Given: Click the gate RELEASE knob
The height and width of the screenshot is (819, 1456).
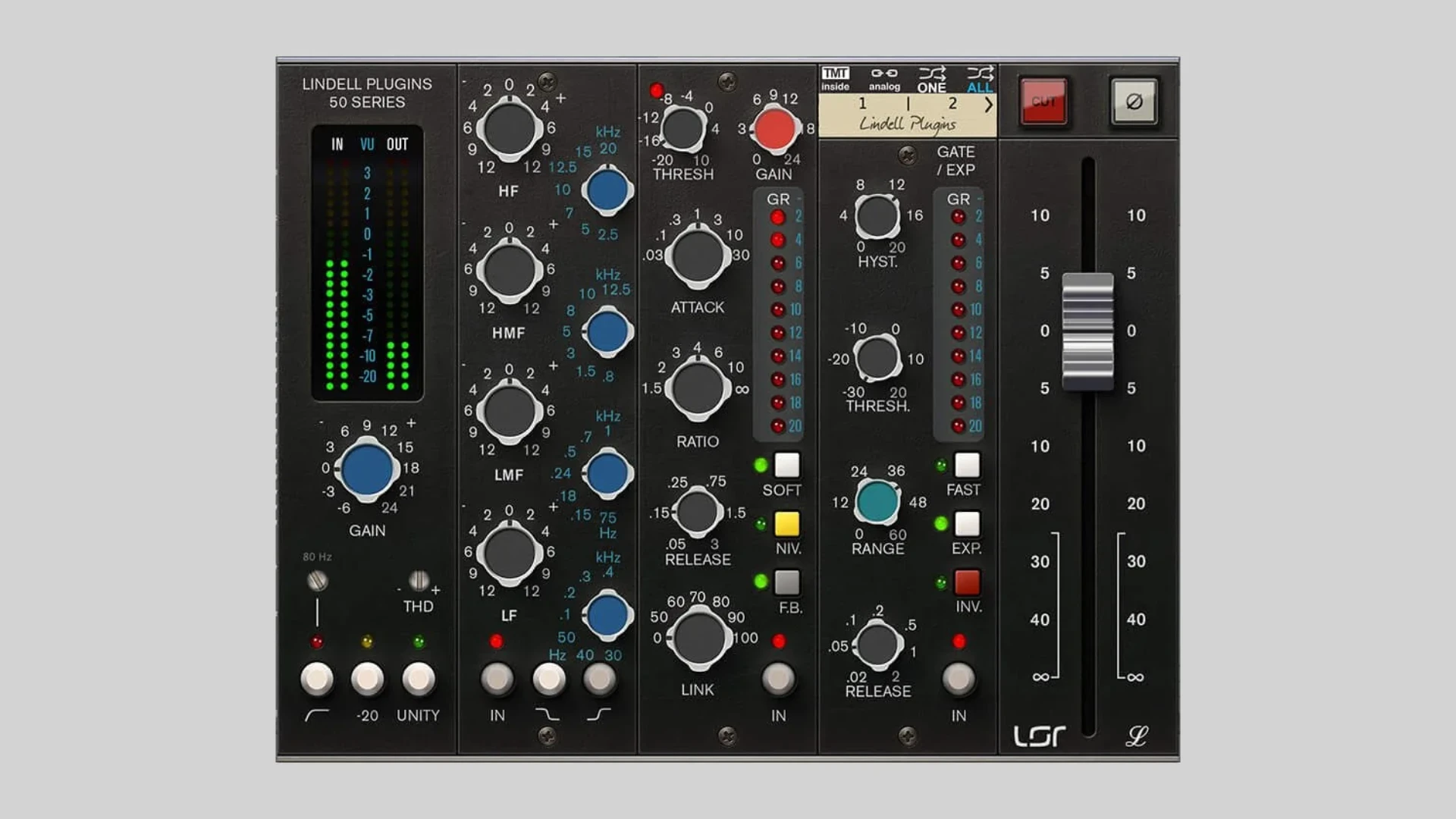Looking at the screenshot, I should coord(877,645).
